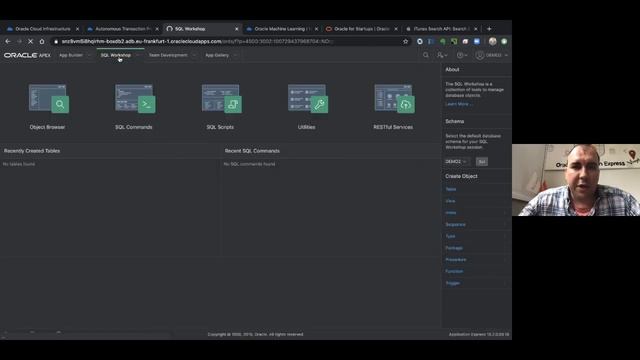Open the DEMO2 schema select list
The height and width of the screenshot is (360, 640).
[x=456, y=162]
